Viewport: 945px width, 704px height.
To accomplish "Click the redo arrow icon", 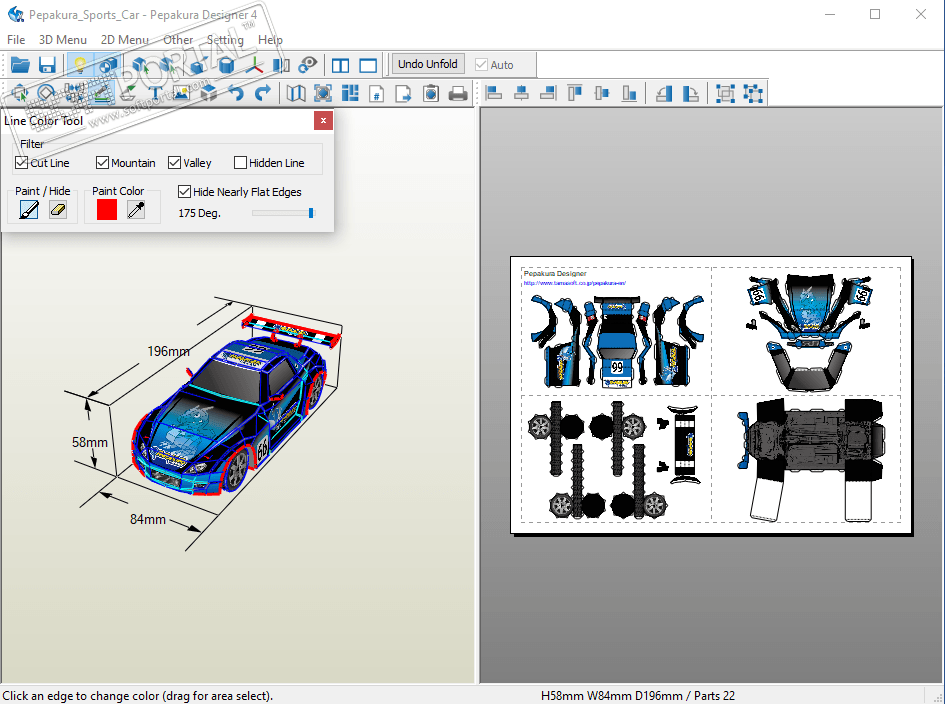I will (x=263, y=93).
